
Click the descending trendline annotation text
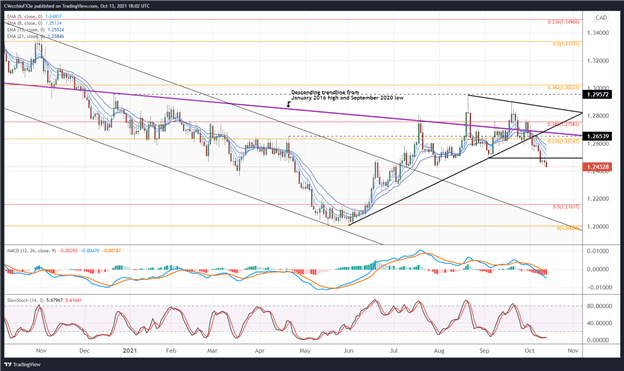pyautogui.click(x=347, y=95)
